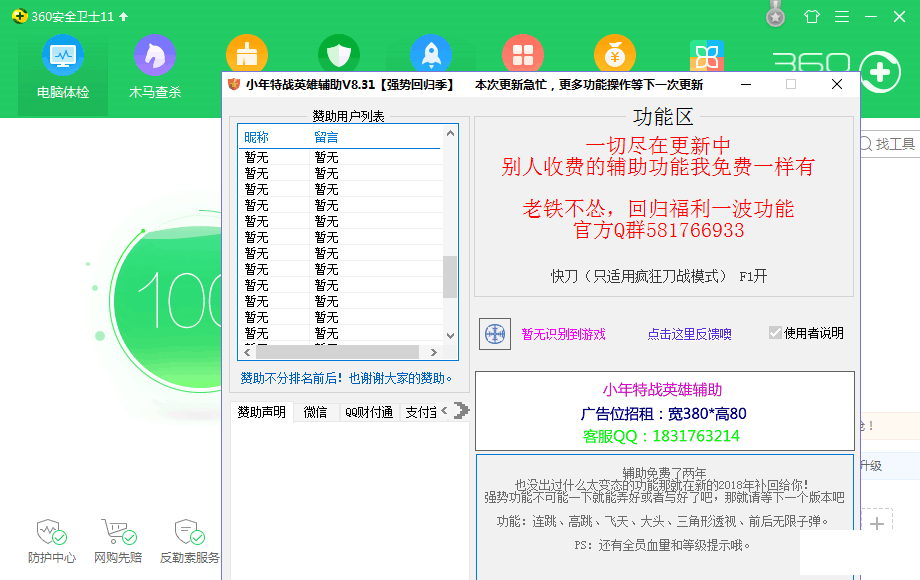Viewport: 920px width, 580px height.
Task: Click 赞助不分排名前后 thank-you text
Action: pos(346,378)
